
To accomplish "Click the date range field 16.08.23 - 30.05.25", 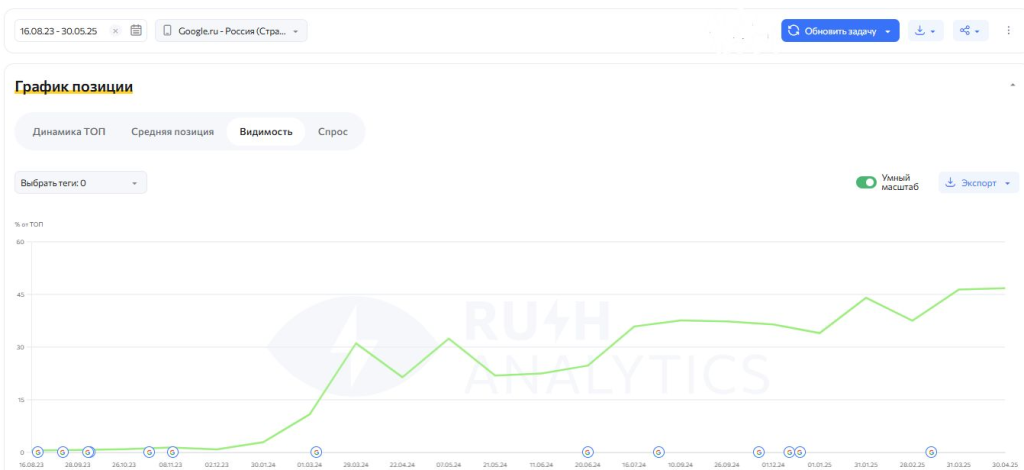I will tap(62, 31).
